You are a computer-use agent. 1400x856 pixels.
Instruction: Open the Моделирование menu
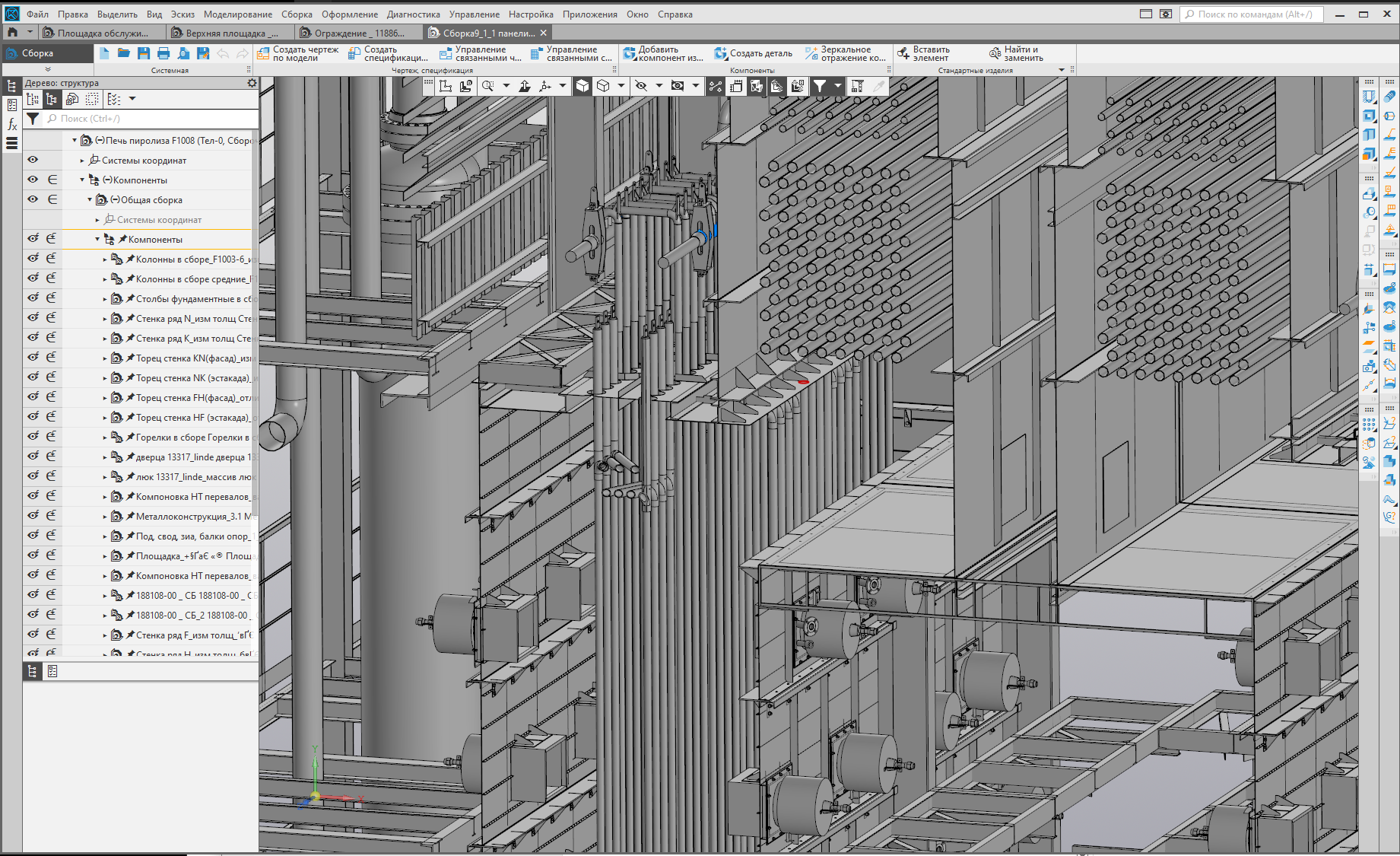click(x=237, y=14)
